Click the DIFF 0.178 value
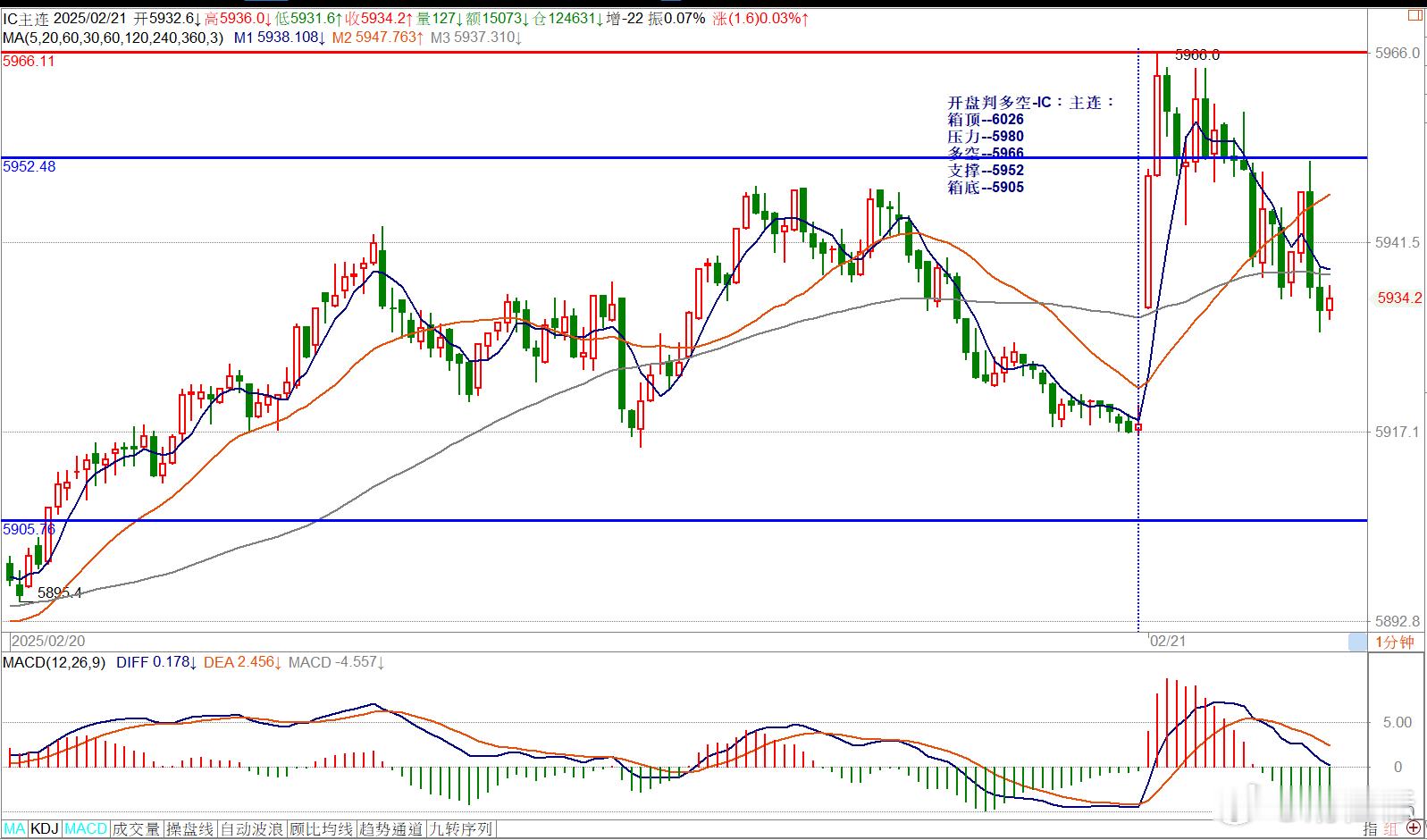 coord(156,662)
